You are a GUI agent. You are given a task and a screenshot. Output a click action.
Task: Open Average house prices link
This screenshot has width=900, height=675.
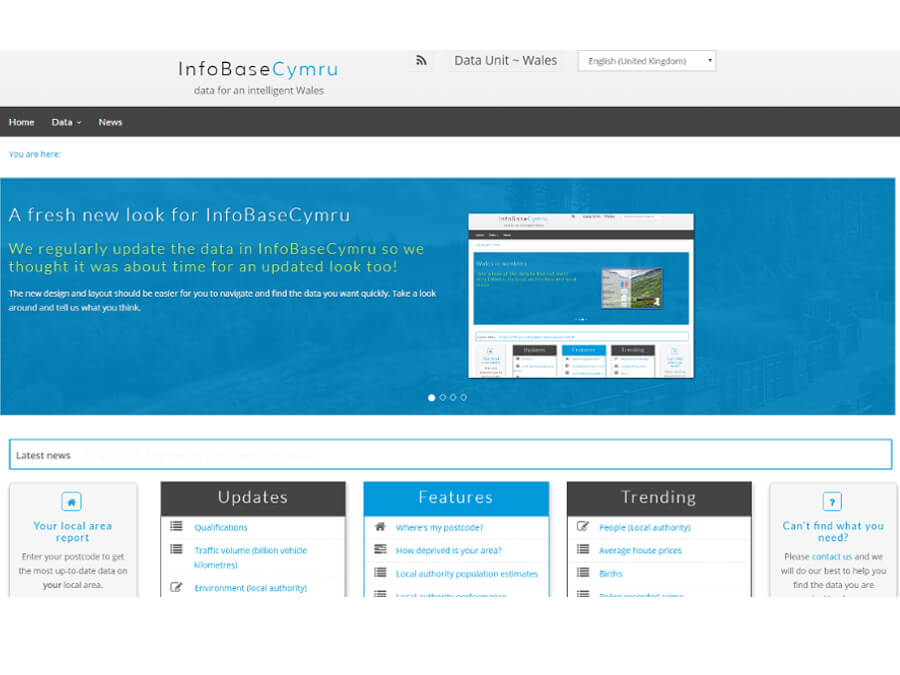point(641,550)
